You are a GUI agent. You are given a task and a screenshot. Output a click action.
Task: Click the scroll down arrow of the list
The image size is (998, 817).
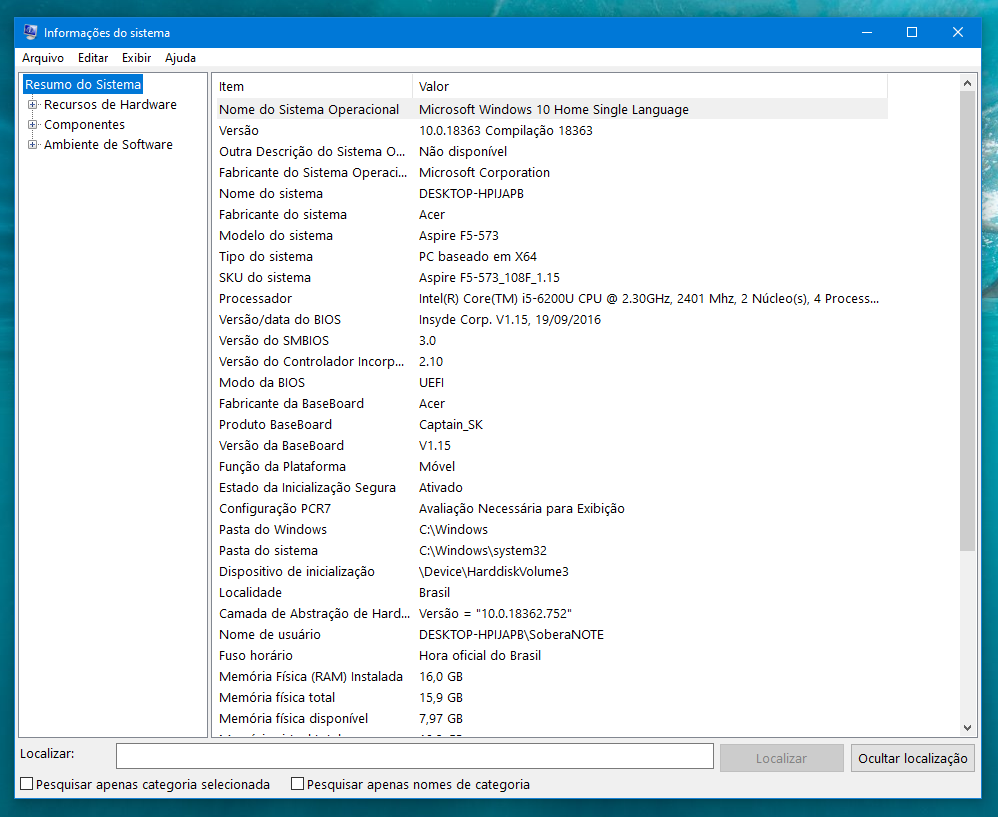click(967, 728)
